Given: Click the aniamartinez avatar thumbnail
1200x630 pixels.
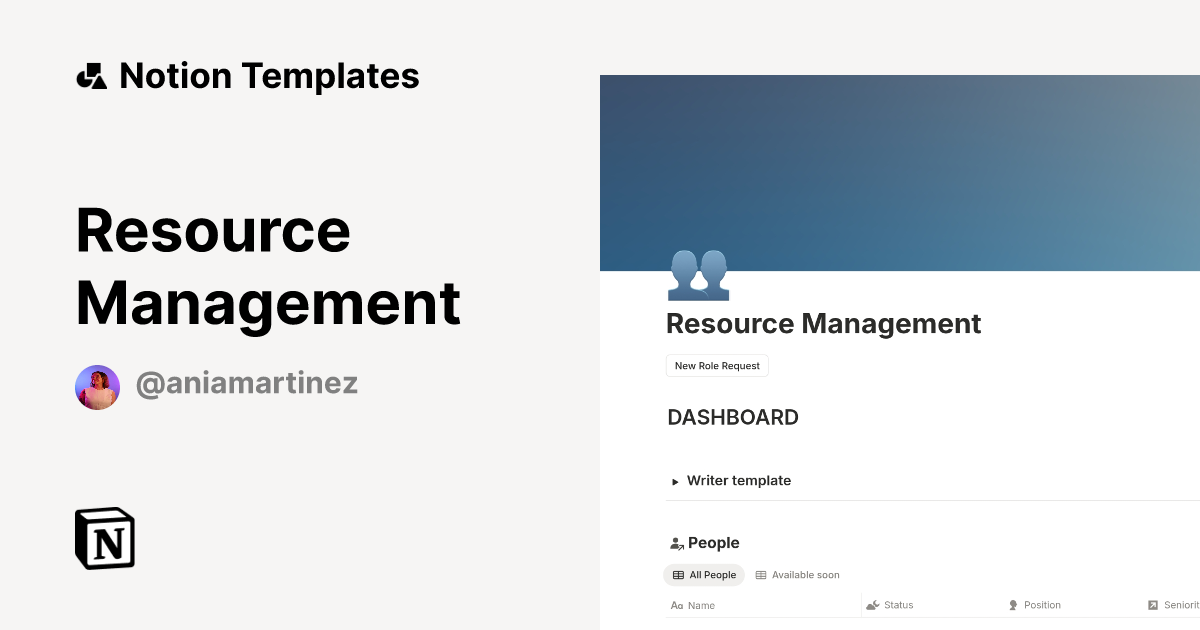Looking at the screenshot, I should [97, 386].
